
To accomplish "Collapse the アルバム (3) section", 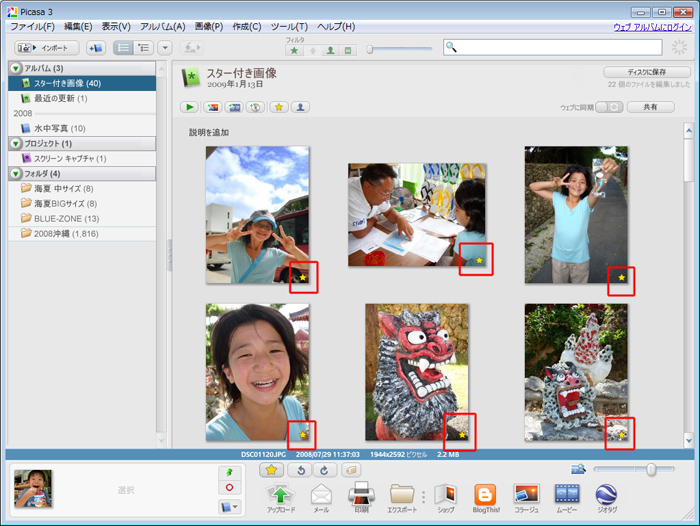I will 16,68.
